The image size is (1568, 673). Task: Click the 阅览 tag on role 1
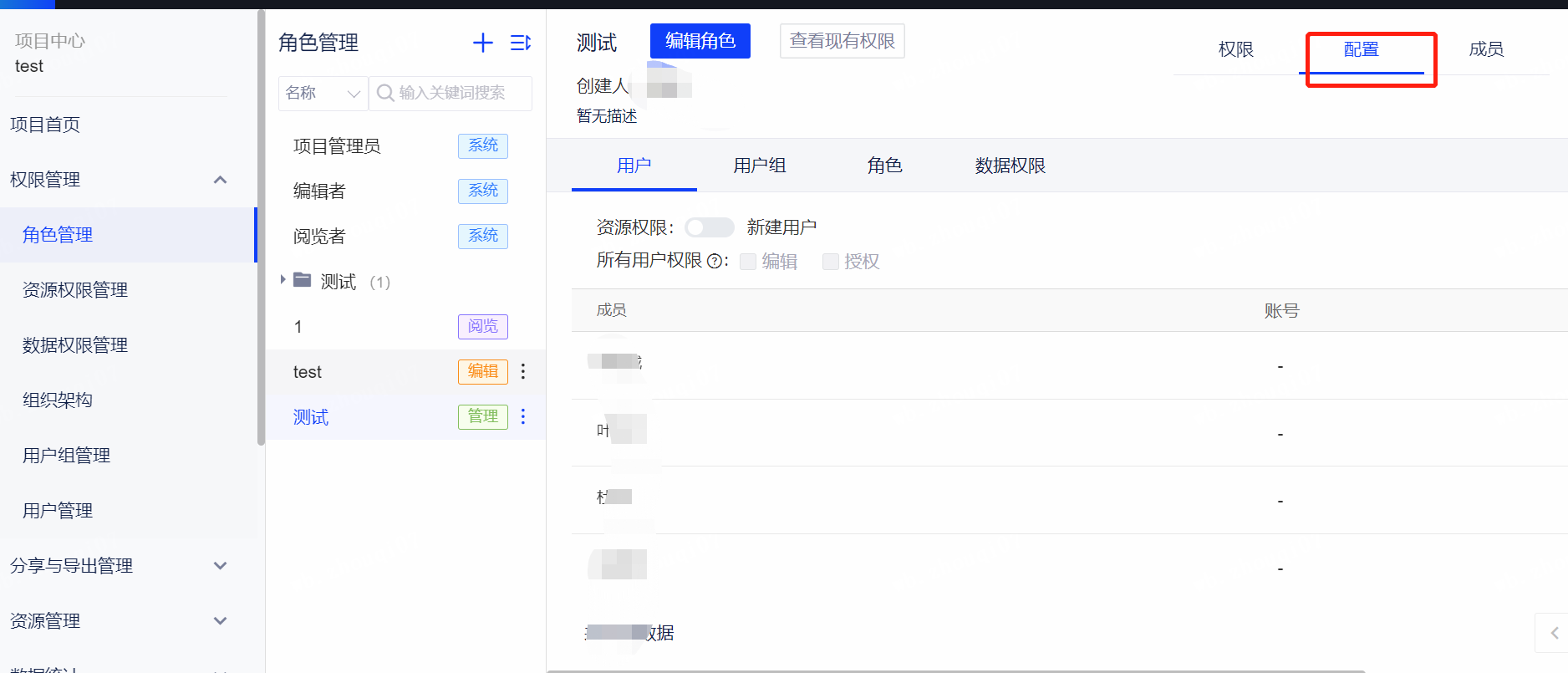(x=483, y=326)
